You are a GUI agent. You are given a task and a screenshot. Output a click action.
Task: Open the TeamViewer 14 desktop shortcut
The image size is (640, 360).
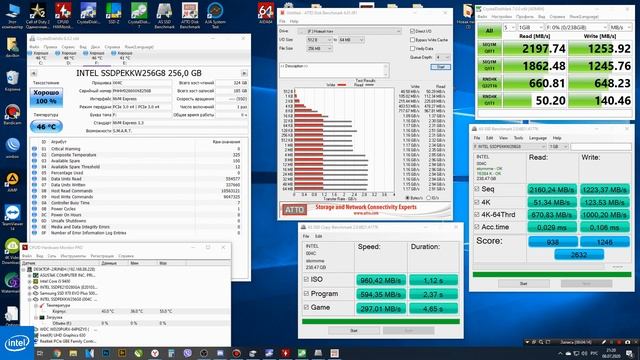(12, 218)
